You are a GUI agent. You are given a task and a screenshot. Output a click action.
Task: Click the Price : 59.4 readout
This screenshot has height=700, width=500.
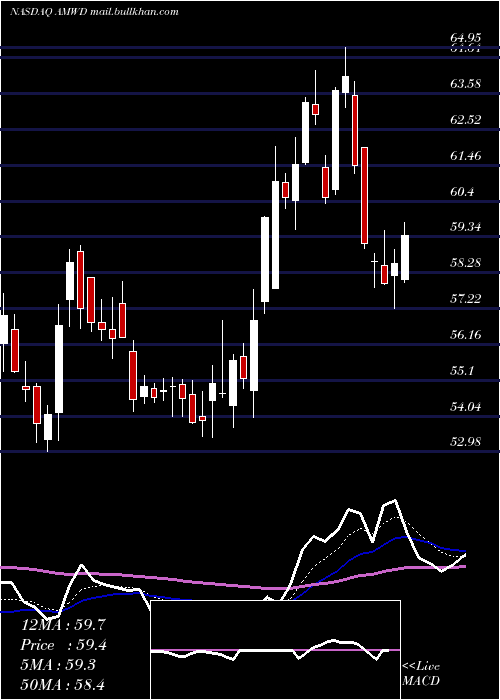(x=63, y=645)
